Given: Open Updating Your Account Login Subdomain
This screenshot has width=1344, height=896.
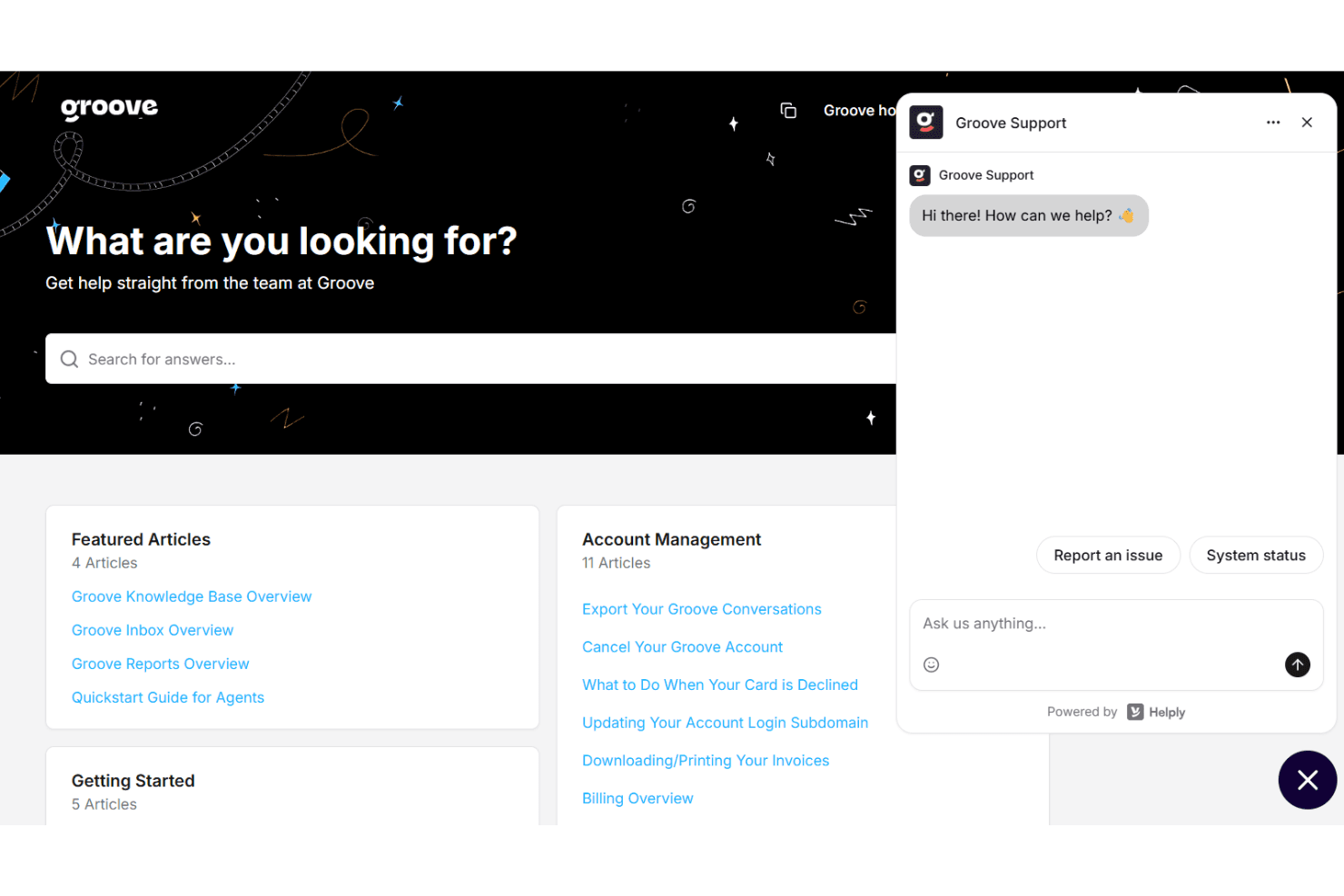Looking at the screenshot, I should [x=725, y=723].
